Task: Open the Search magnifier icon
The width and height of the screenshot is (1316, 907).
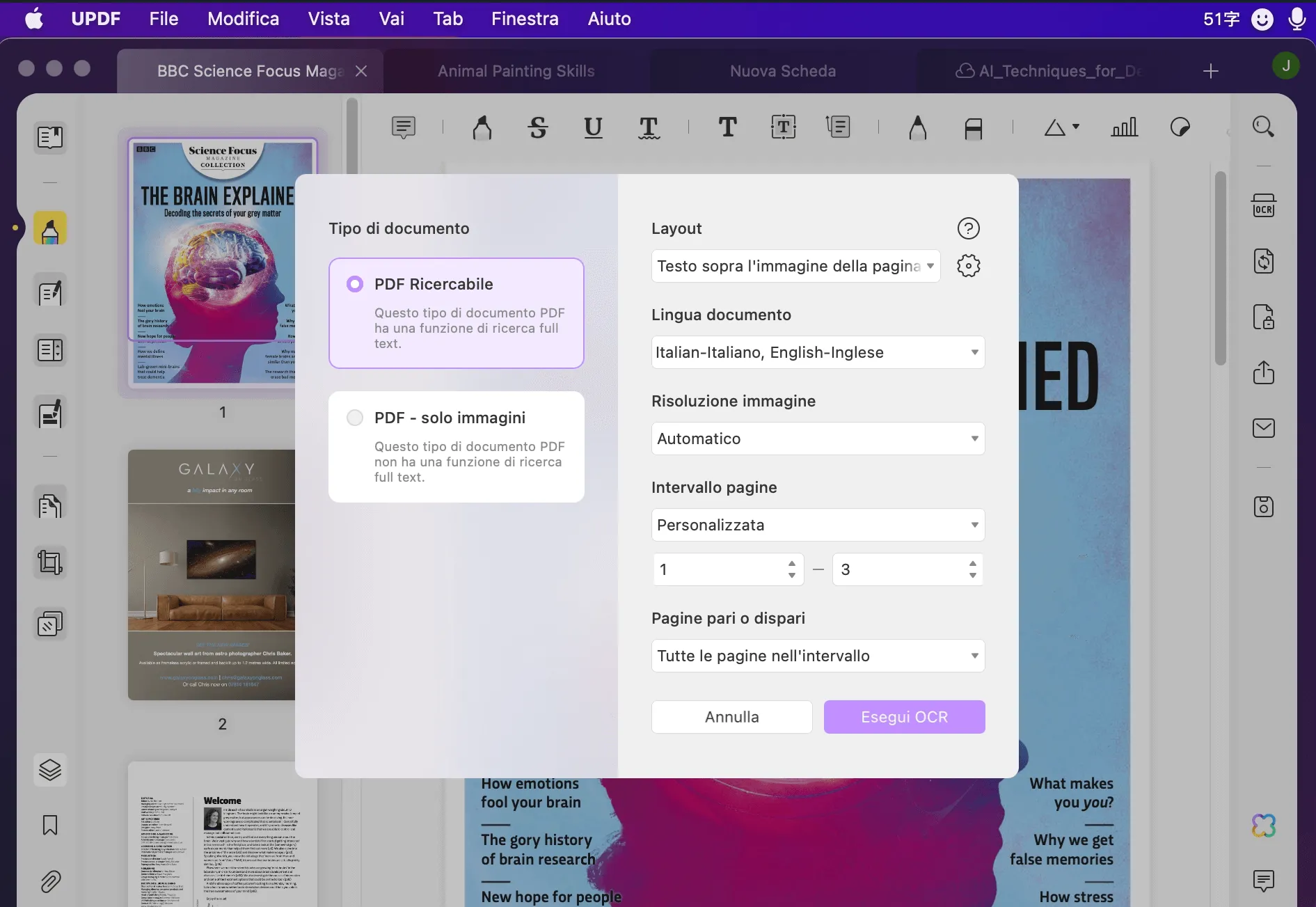Action: (1263, 127)
